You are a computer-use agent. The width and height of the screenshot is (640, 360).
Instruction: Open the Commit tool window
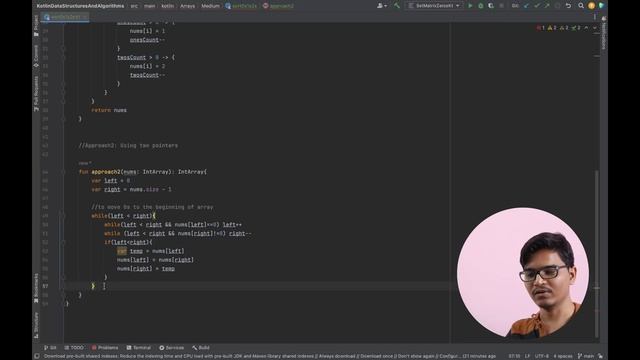[36, 56]
